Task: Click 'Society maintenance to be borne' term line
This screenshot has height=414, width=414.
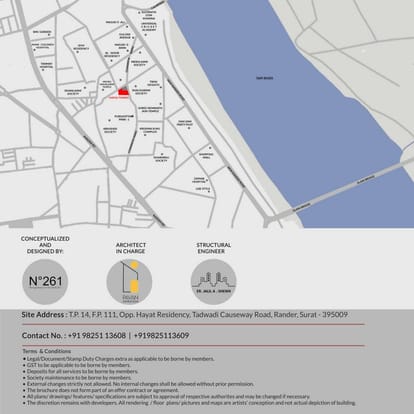Action: pyautogui.click(x=77, y=378)
